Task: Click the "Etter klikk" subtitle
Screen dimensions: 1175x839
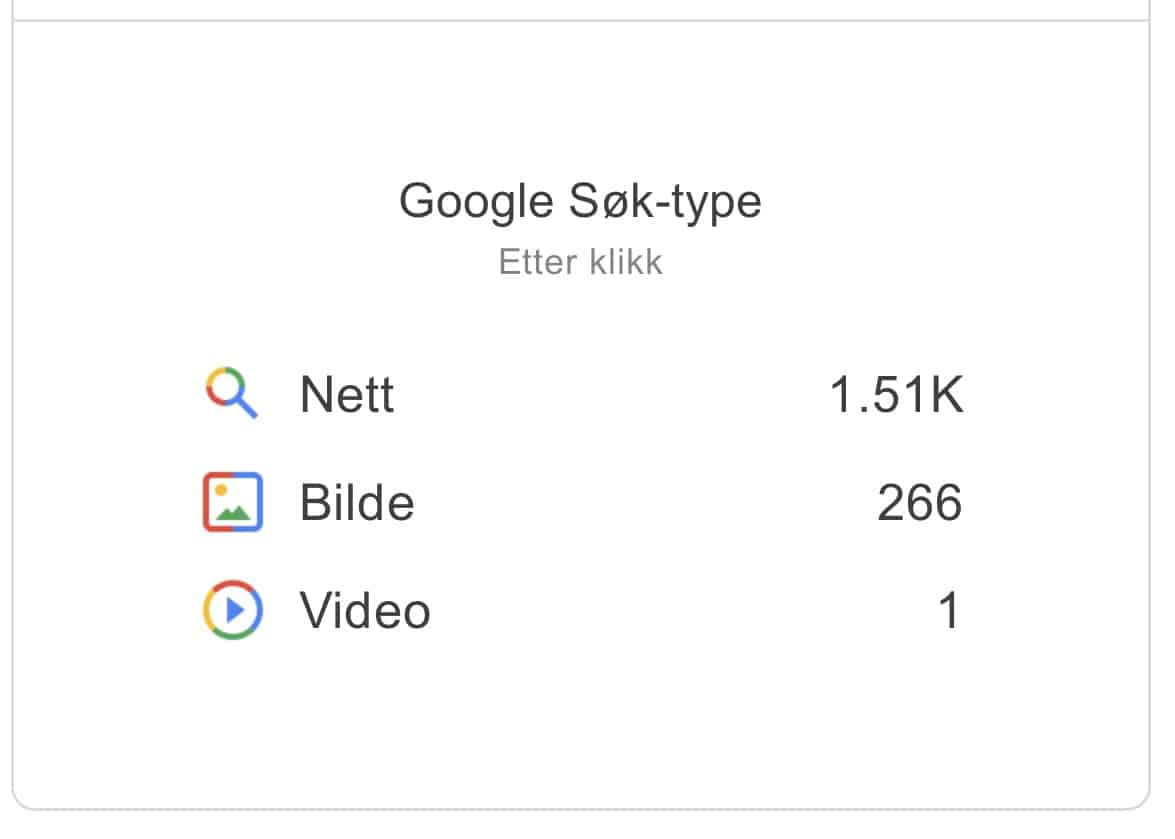Action: click(x=580, y=262)
